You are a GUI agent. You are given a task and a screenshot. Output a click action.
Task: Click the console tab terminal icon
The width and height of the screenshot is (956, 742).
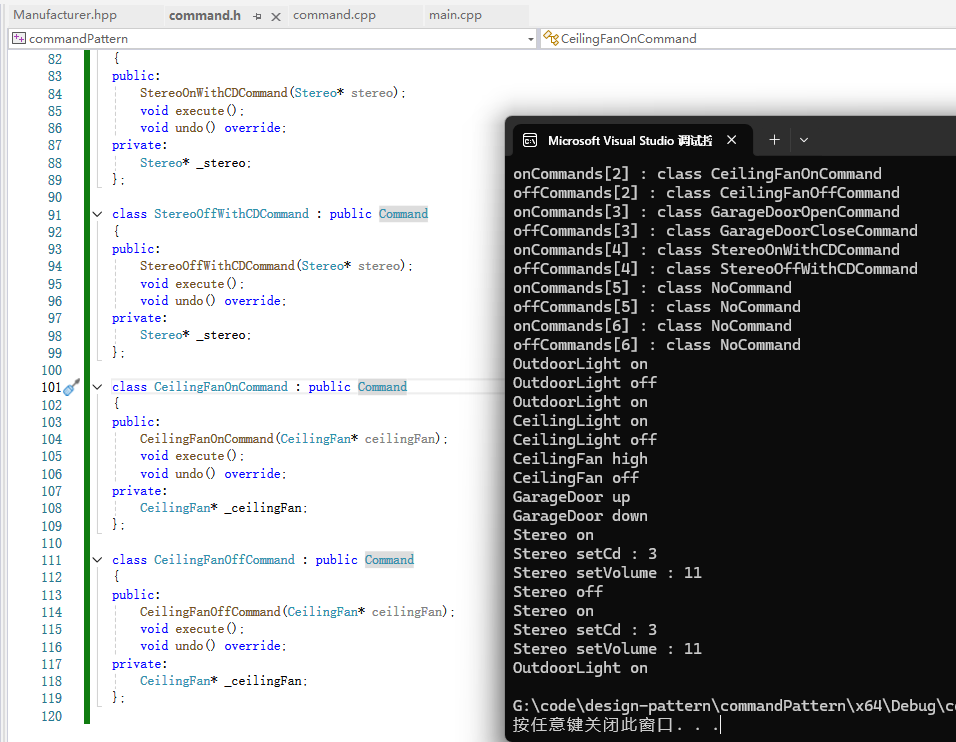click(x=530, y=141)
